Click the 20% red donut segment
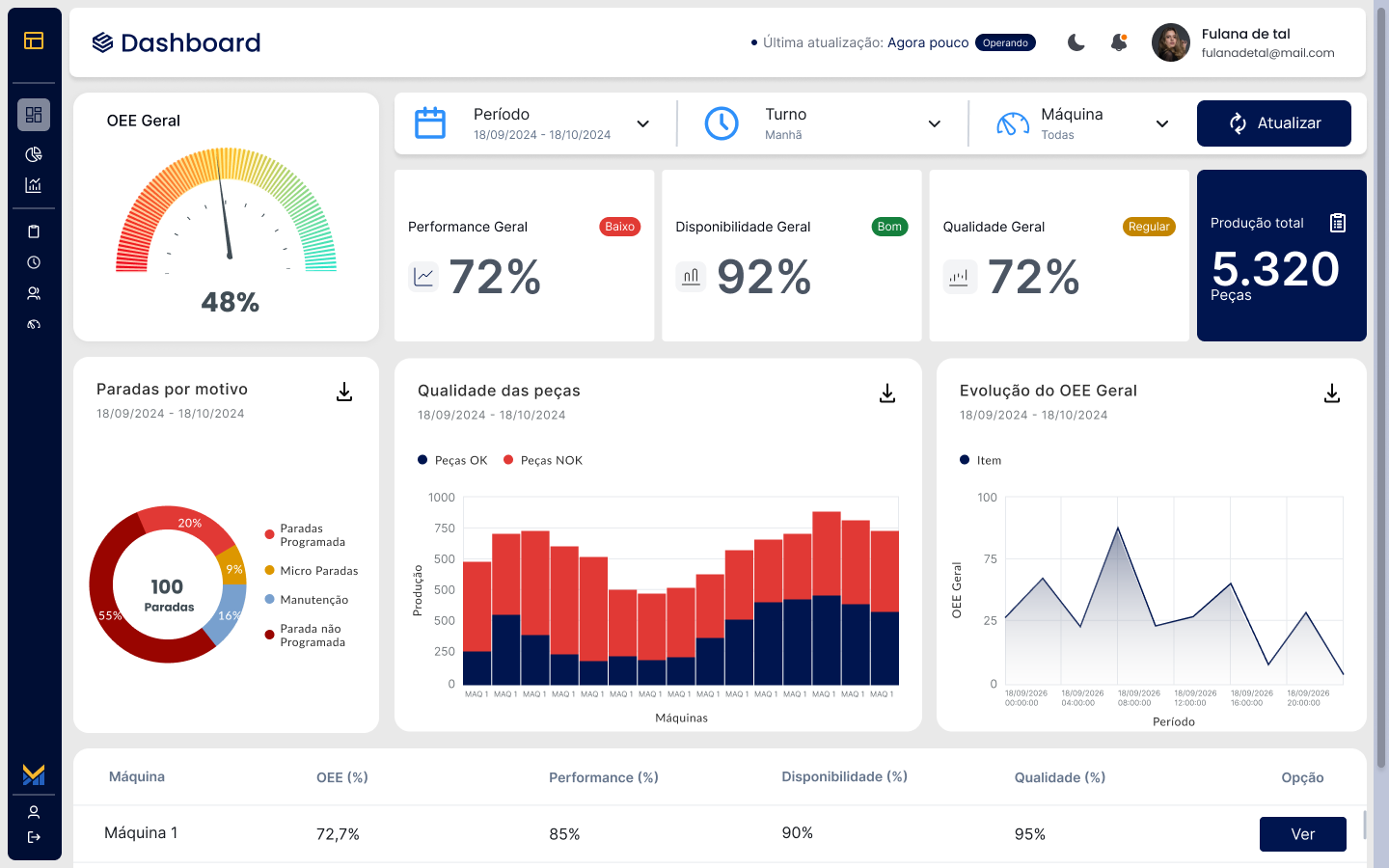 coord(189,522)
